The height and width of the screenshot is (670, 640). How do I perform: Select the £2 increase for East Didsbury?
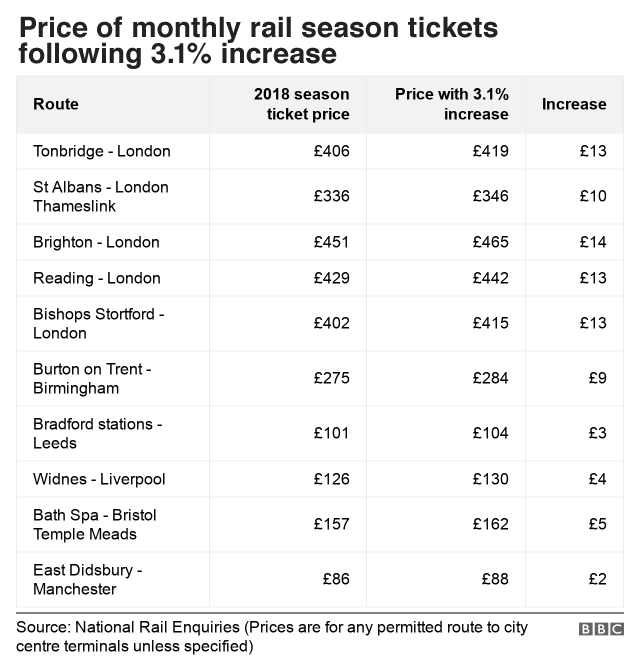(x=597, y=579)
